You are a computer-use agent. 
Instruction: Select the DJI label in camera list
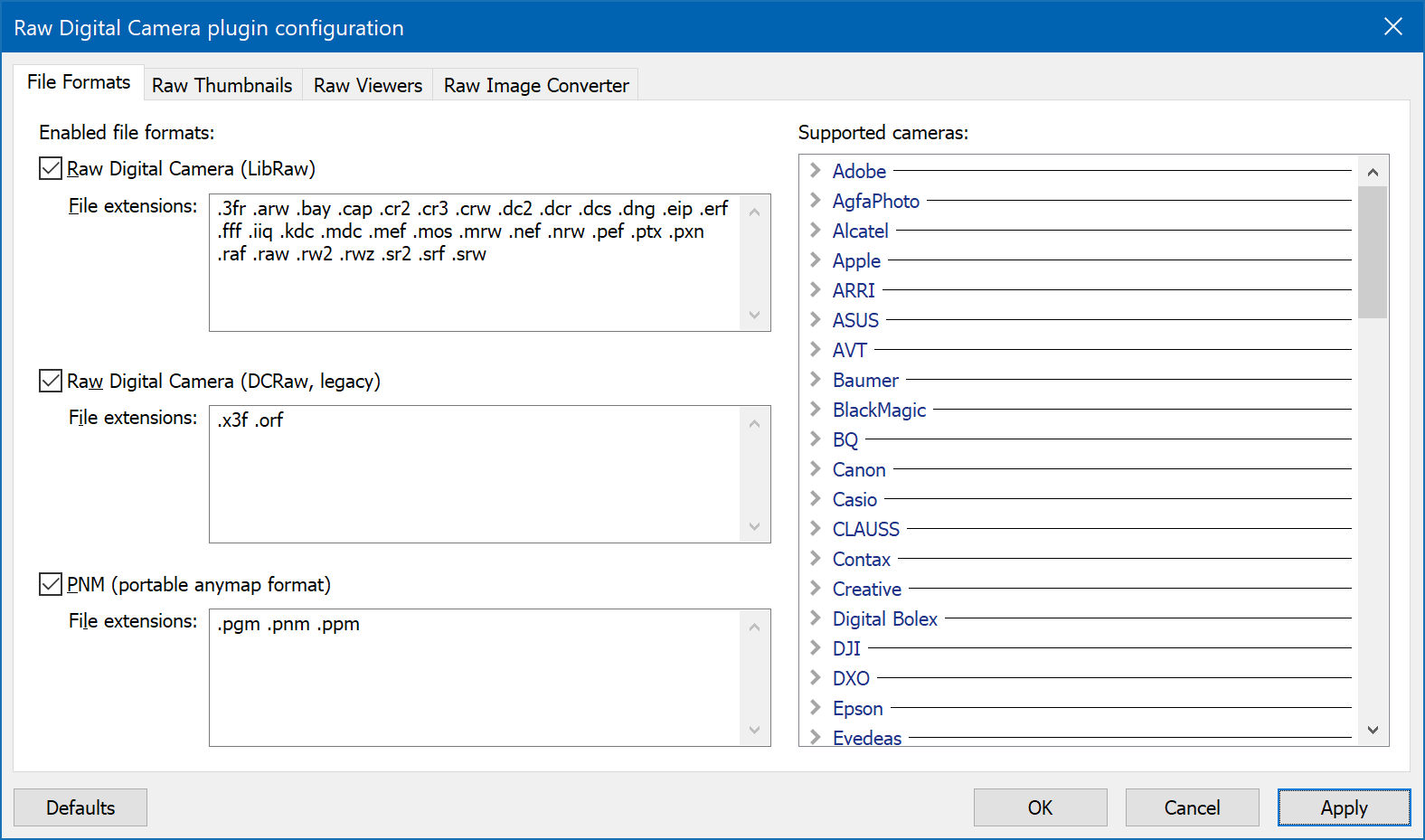846,648
